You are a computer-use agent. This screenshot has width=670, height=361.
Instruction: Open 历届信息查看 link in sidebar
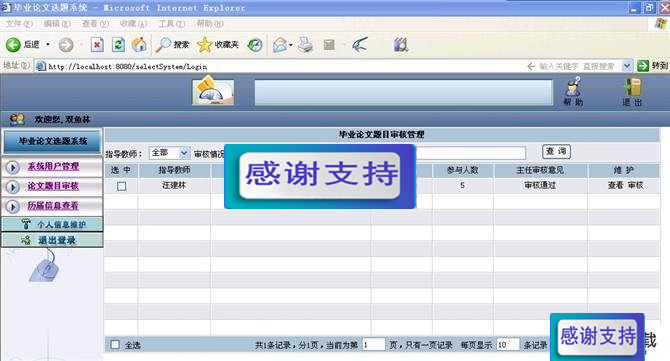tap(53, 206)
